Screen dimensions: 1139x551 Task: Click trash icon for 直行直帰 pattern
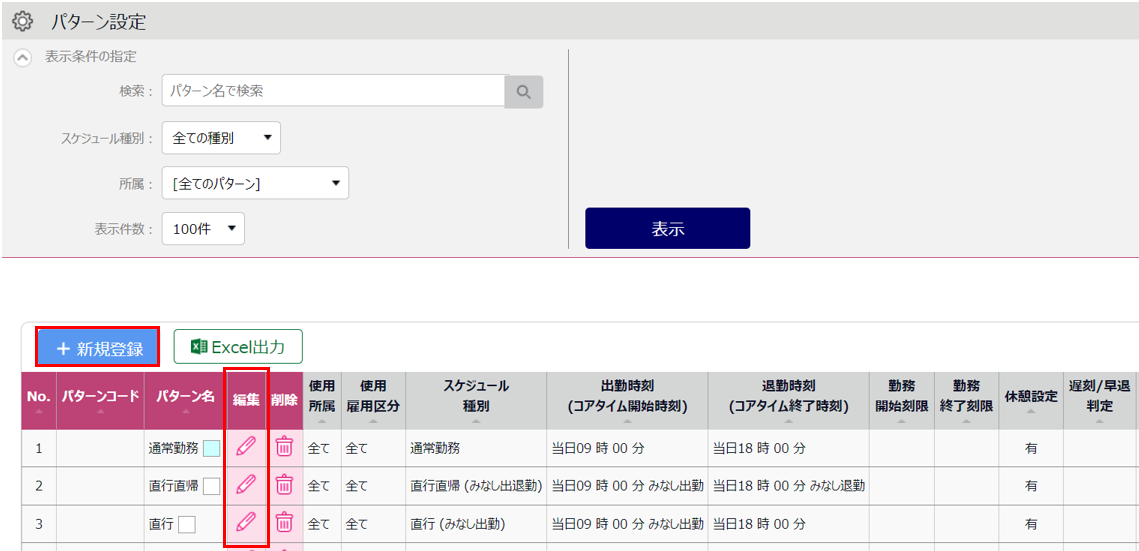[284, 485]
